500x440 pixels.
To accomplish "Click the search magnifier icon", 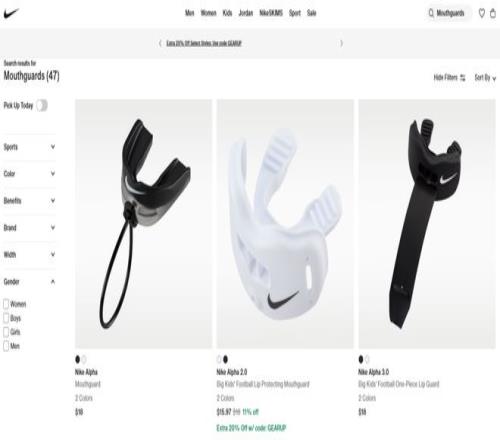I will (431, 13).
